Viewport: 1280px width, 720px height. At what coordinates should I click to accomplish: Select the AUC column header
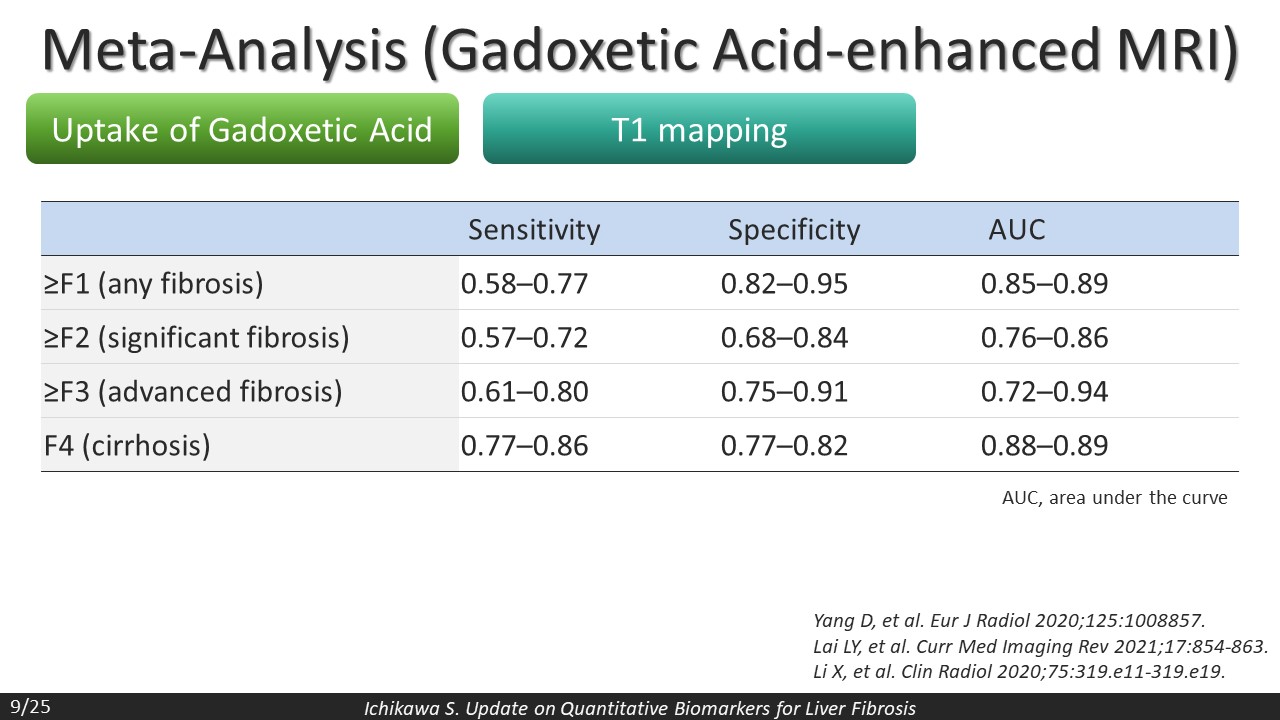[x=1016, y=230]
